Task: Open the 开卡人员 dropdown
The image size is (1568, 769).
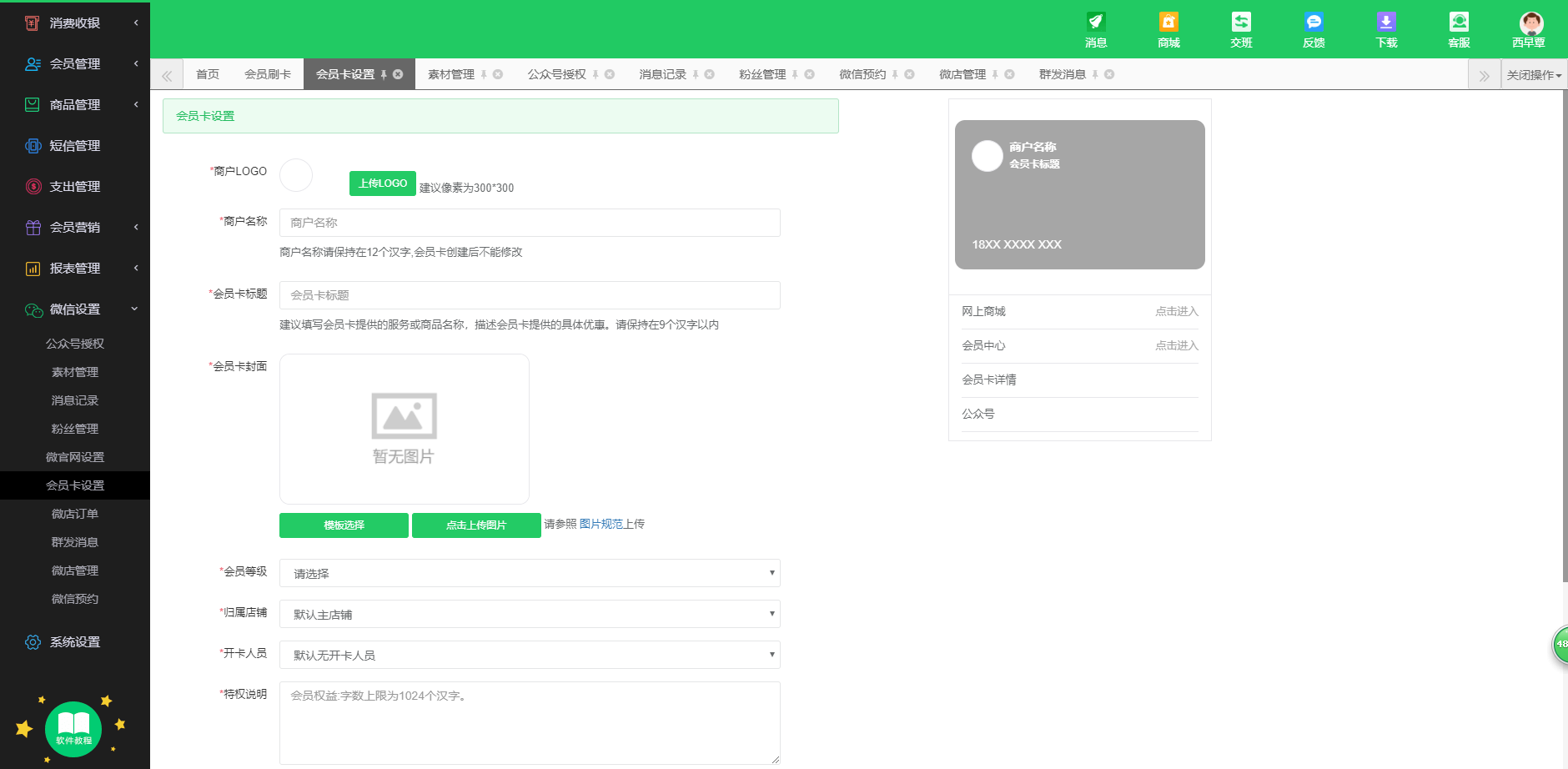Action: coord(530,655)
